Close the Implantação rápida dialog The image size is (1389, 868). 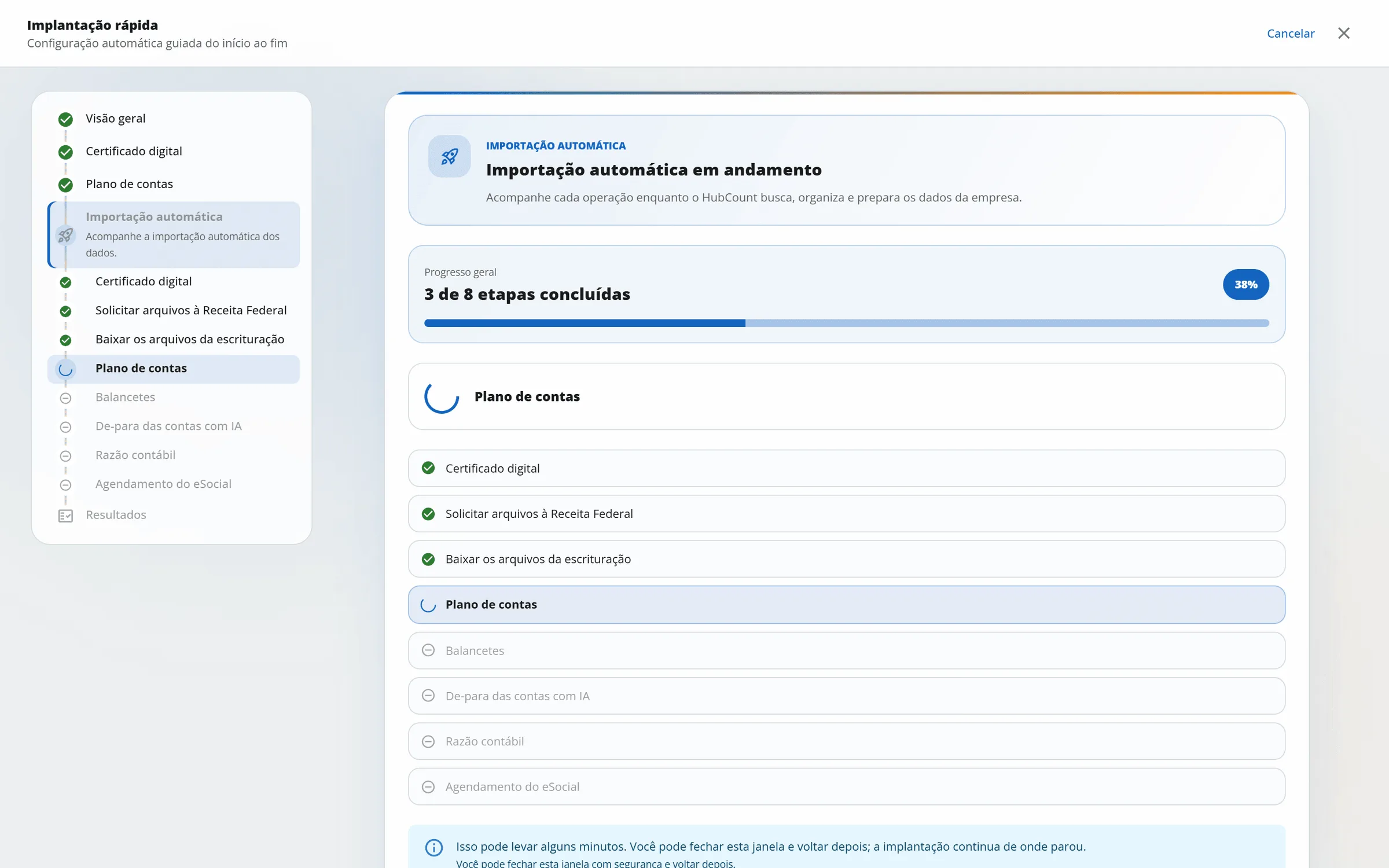[x=1343, y=34]
